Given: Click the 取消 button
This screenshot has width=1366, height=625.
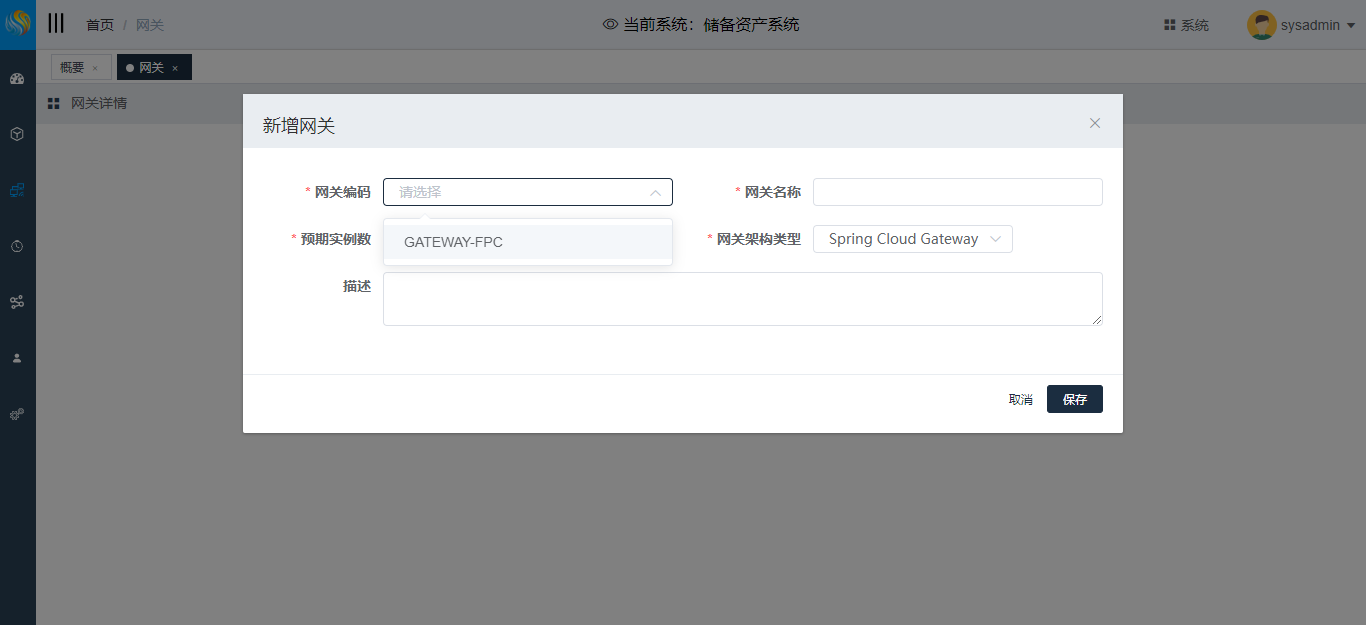Looking at the screenshot, I should point(1020,399).
